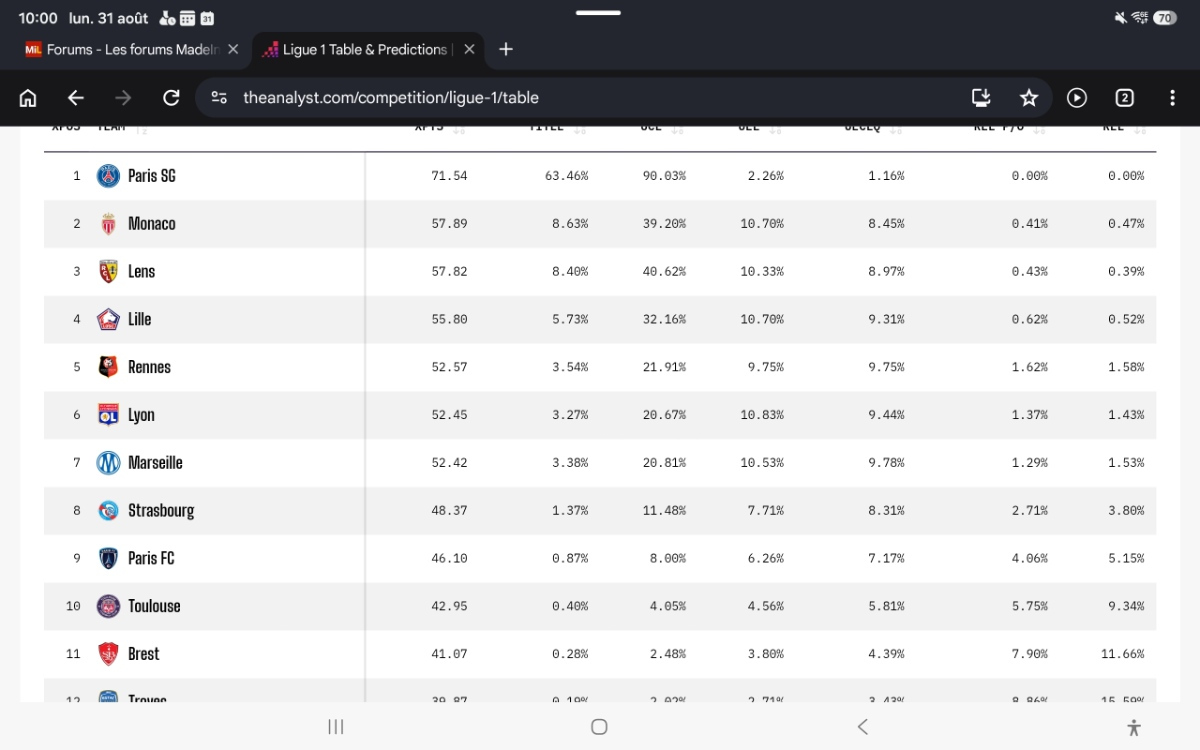
Task: Open site info icon in address bar
Action: [x=219, y=98]
